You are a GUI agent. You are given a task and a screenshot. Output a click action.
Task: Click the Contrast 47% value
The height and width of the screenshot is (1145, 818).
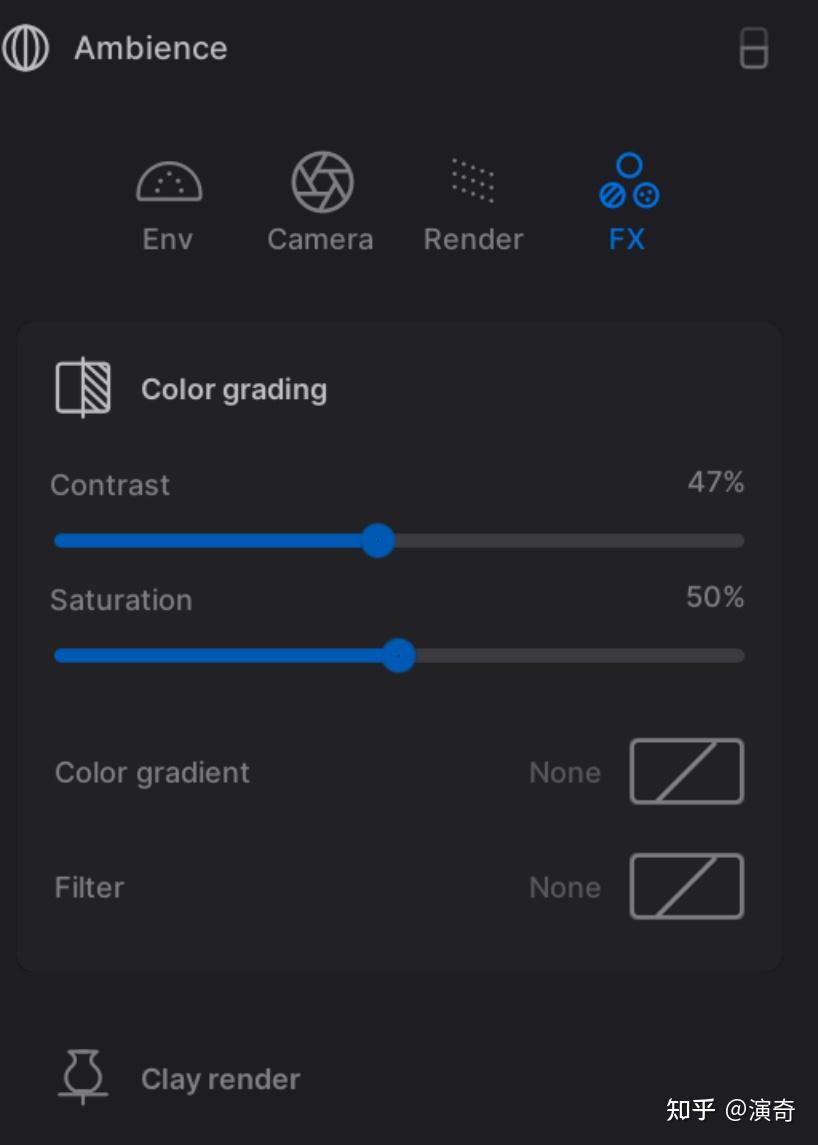715,483
